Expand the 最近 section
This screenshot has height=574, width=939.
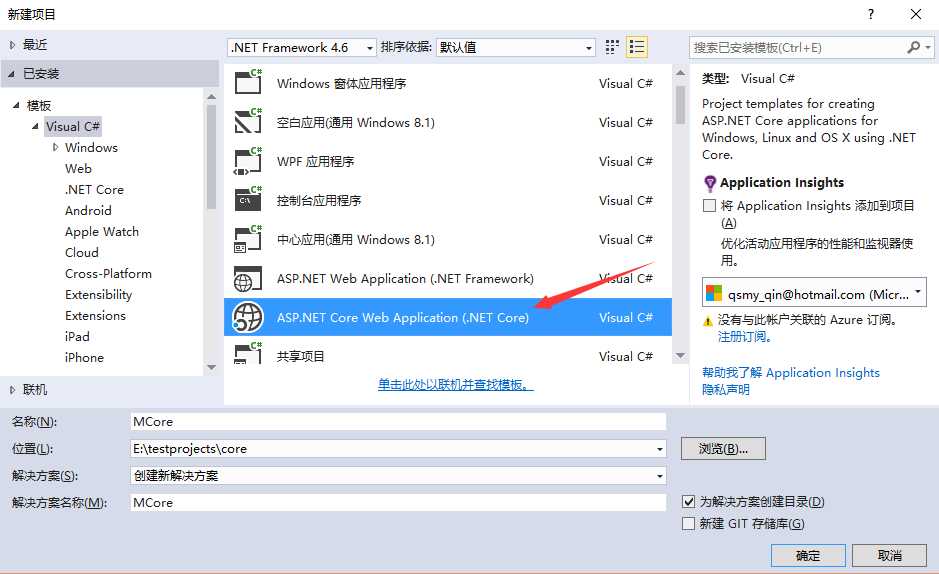tap(12, 45)
